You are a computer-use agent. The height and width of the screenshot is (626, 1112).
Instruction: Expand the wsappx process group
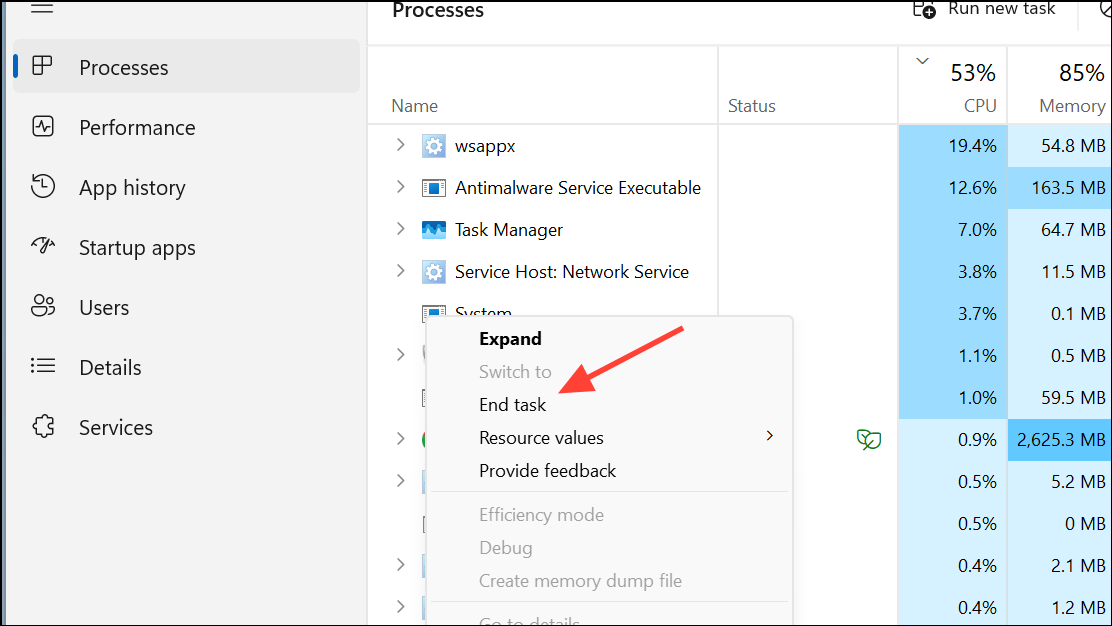point(400,145)
